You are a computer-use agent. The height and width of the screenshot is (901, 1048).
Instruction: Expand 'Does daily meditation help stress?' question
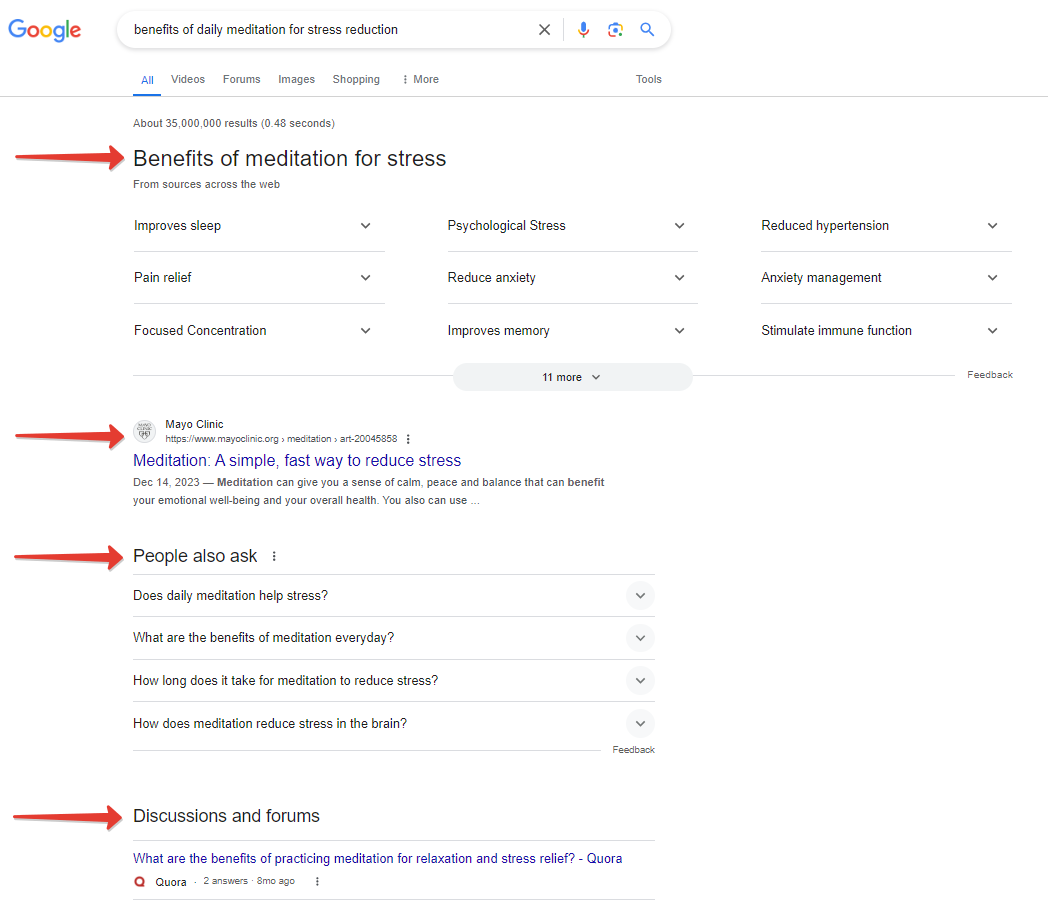tap(640, 596)
